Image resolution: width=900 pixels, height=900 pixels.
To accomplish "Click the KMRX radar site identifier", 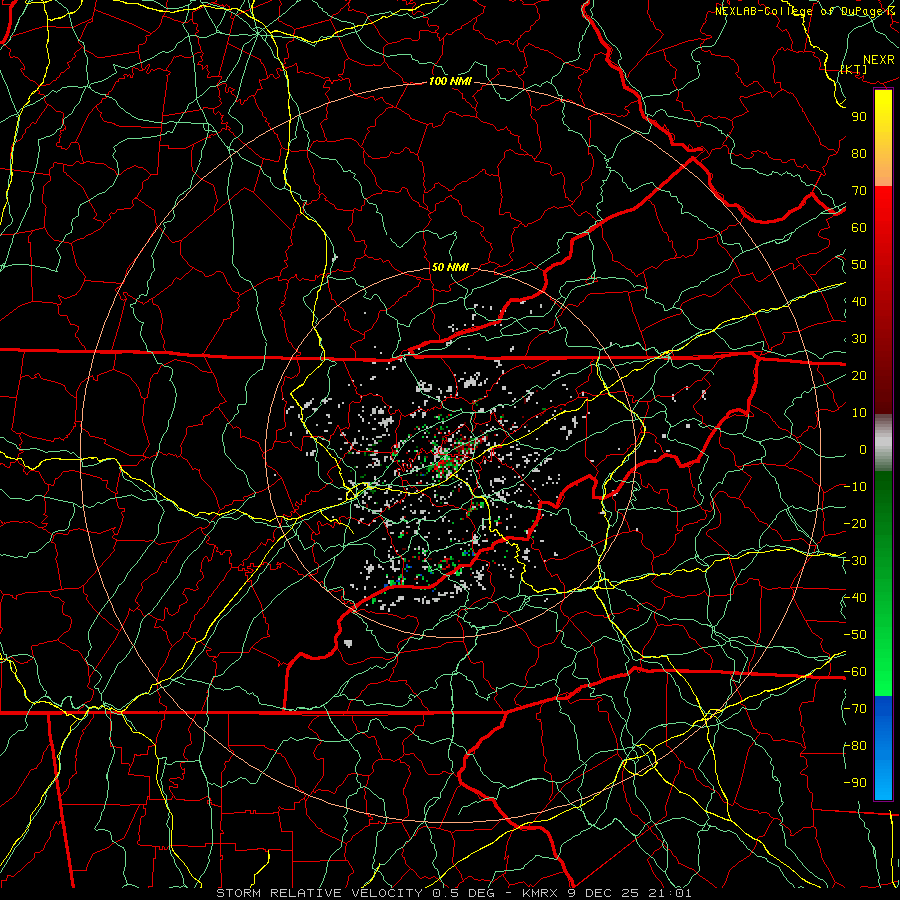I will [540, 893].
